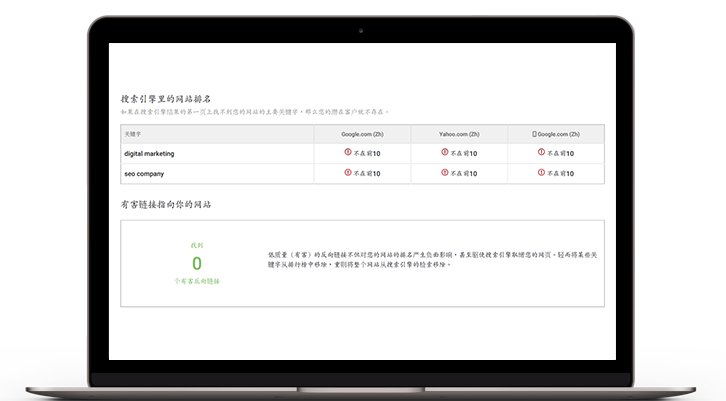This screenshot has height=401, width=726.
Task: Click the 关键字 column header
Action: click(134, 133)
